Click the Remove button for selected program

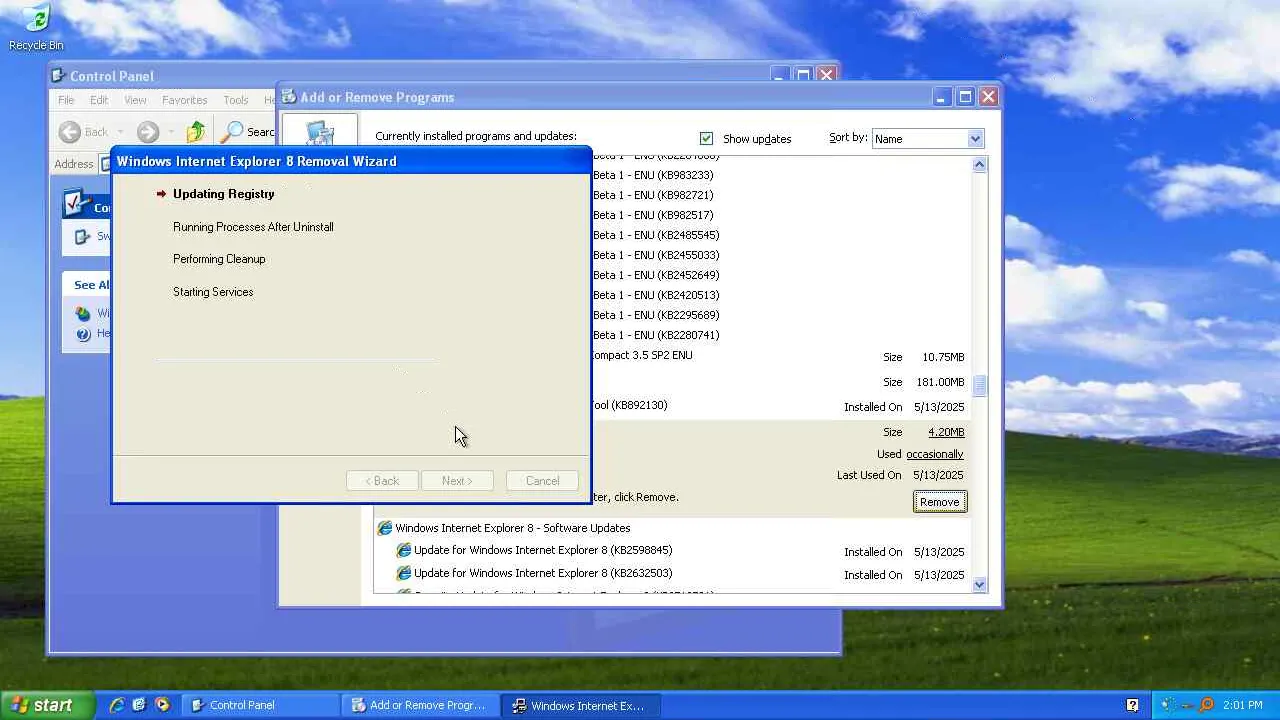(x=940, y=502)
